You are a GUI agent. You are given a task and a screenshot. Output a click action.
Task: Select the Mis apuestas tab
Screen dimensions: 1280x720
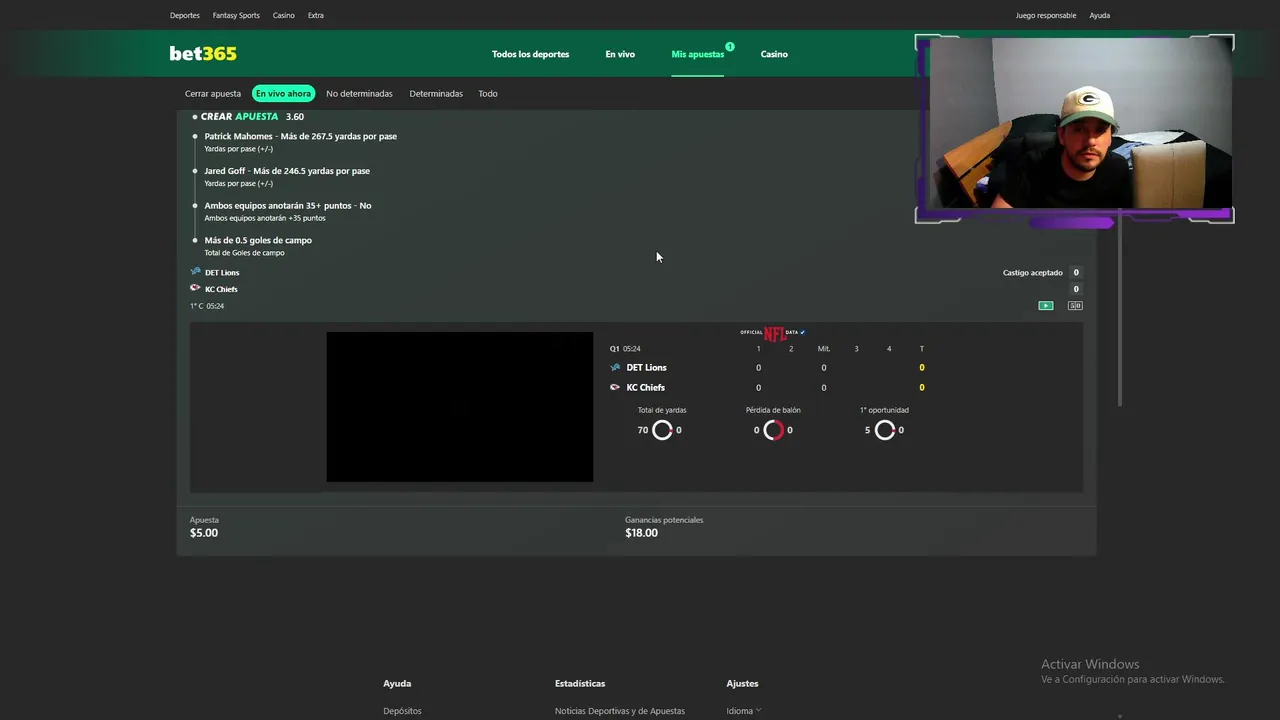(x=697, y=54)
